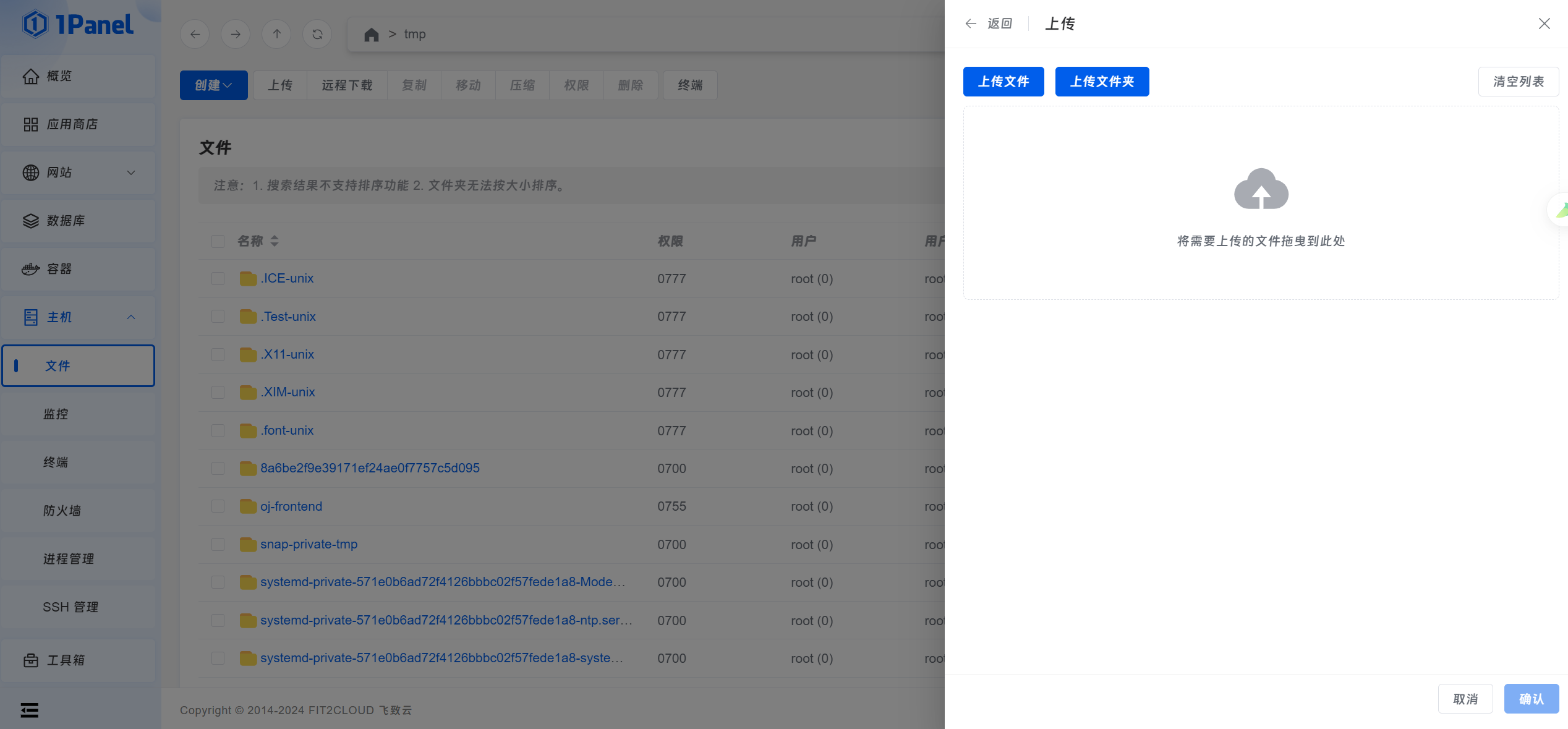Sort files using the 名称 (Name) column arrows
The image size is (1568, 729).
point(275,241)
